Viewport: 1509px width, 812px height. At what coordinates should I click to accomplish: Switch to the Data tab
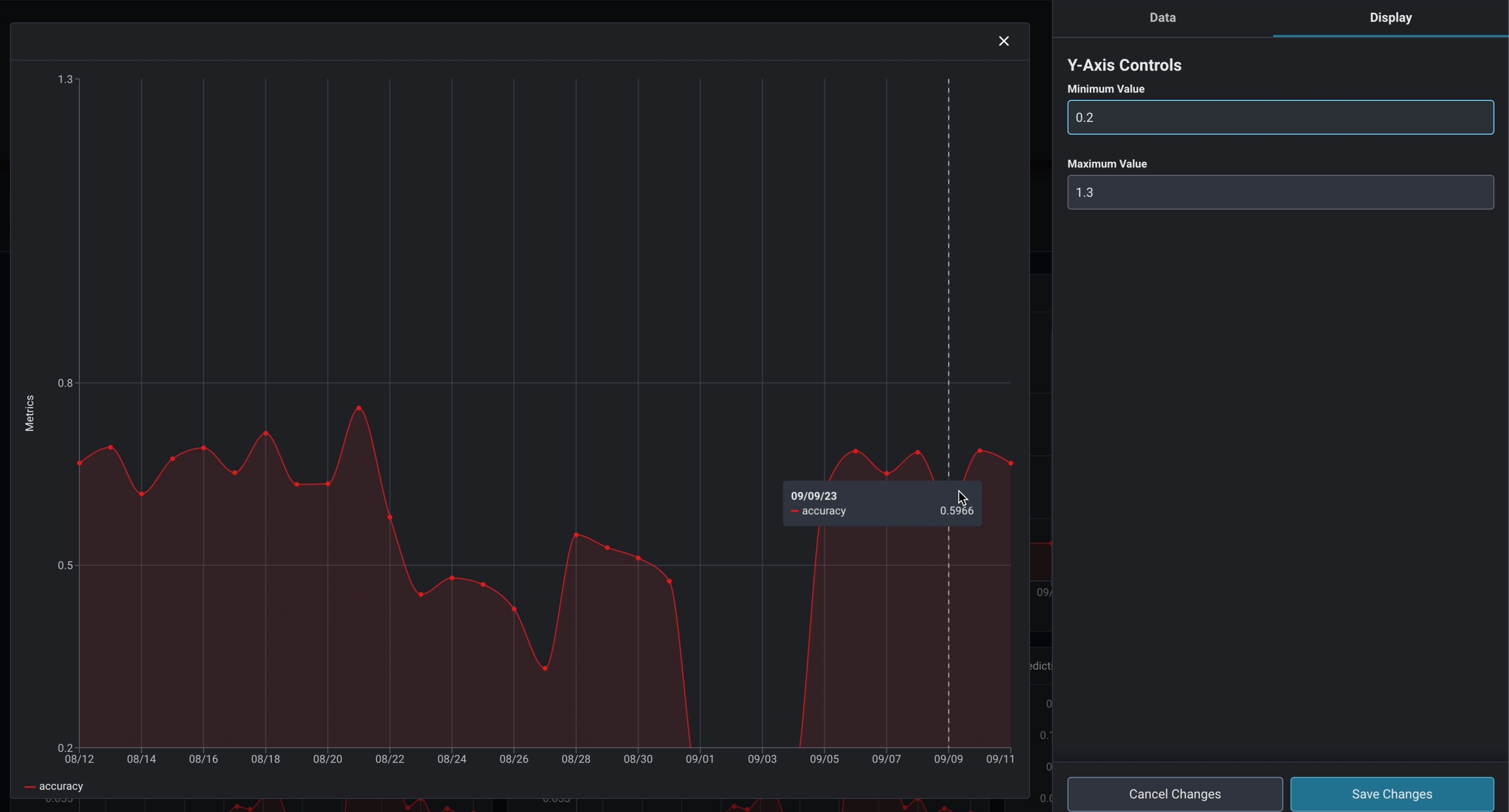click(1163, 18)
